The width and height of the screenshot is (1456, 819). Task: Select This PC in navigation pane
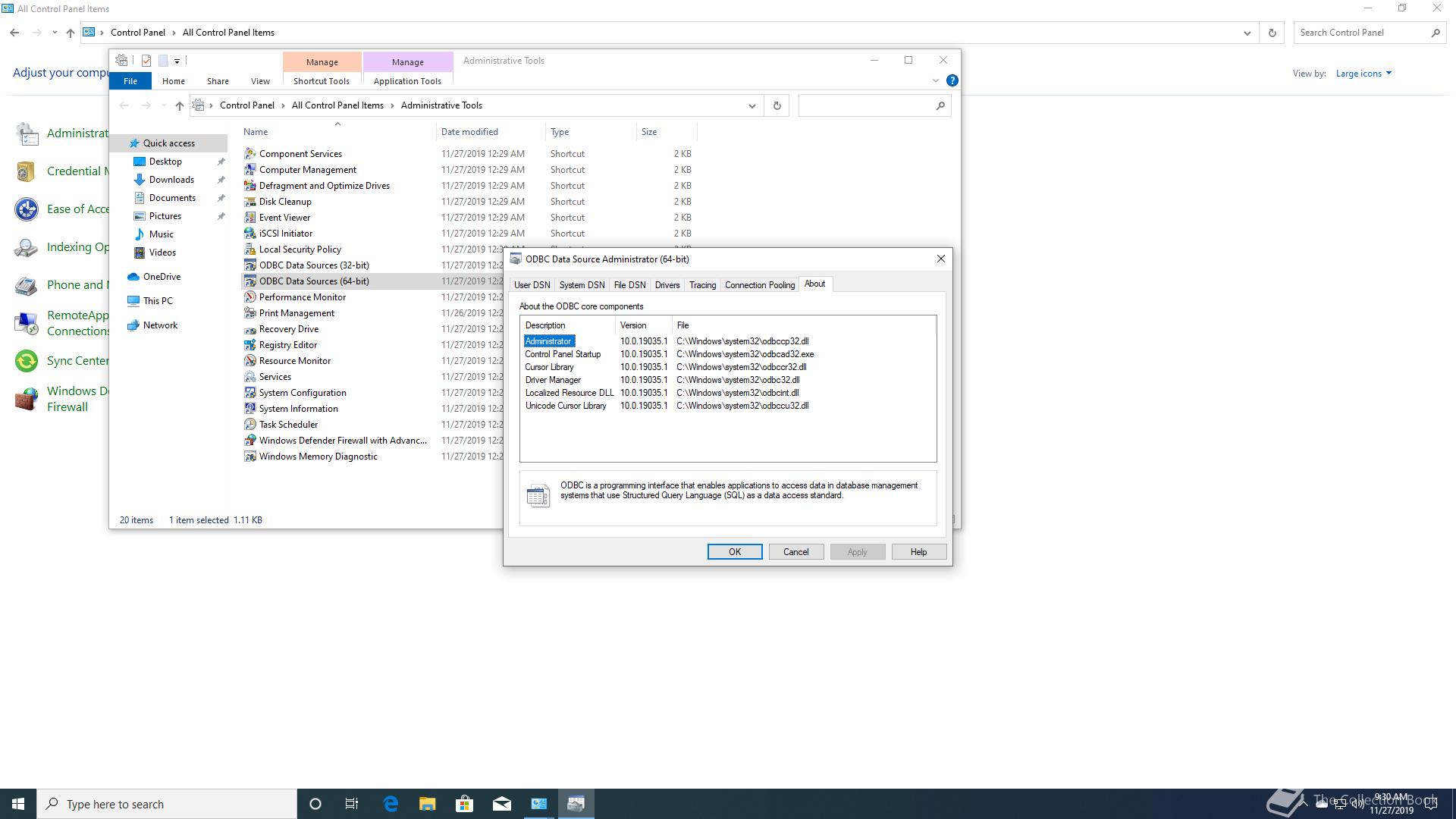click(158, 301)
